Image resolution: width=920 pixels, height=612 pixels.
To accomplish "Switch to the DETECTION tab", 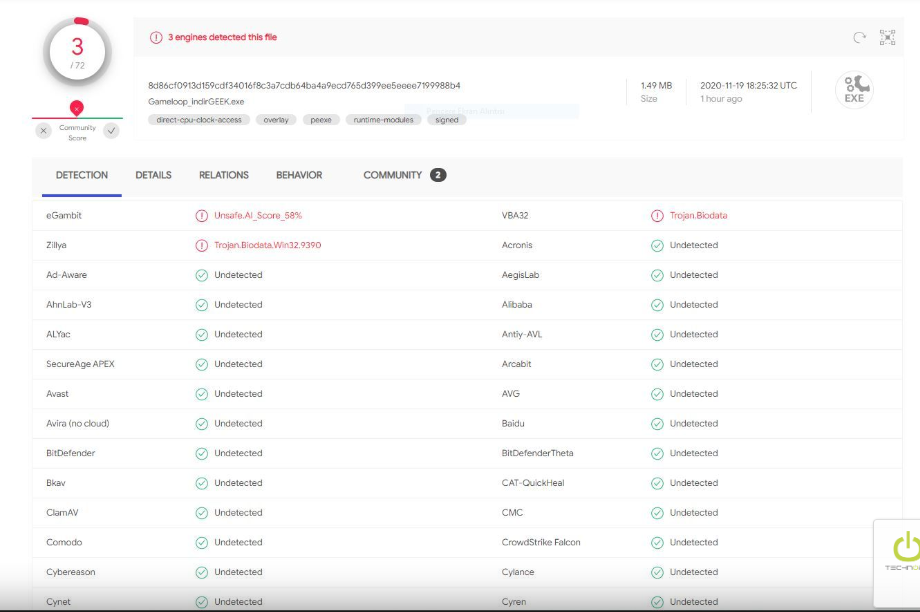I will coord(82,175).
